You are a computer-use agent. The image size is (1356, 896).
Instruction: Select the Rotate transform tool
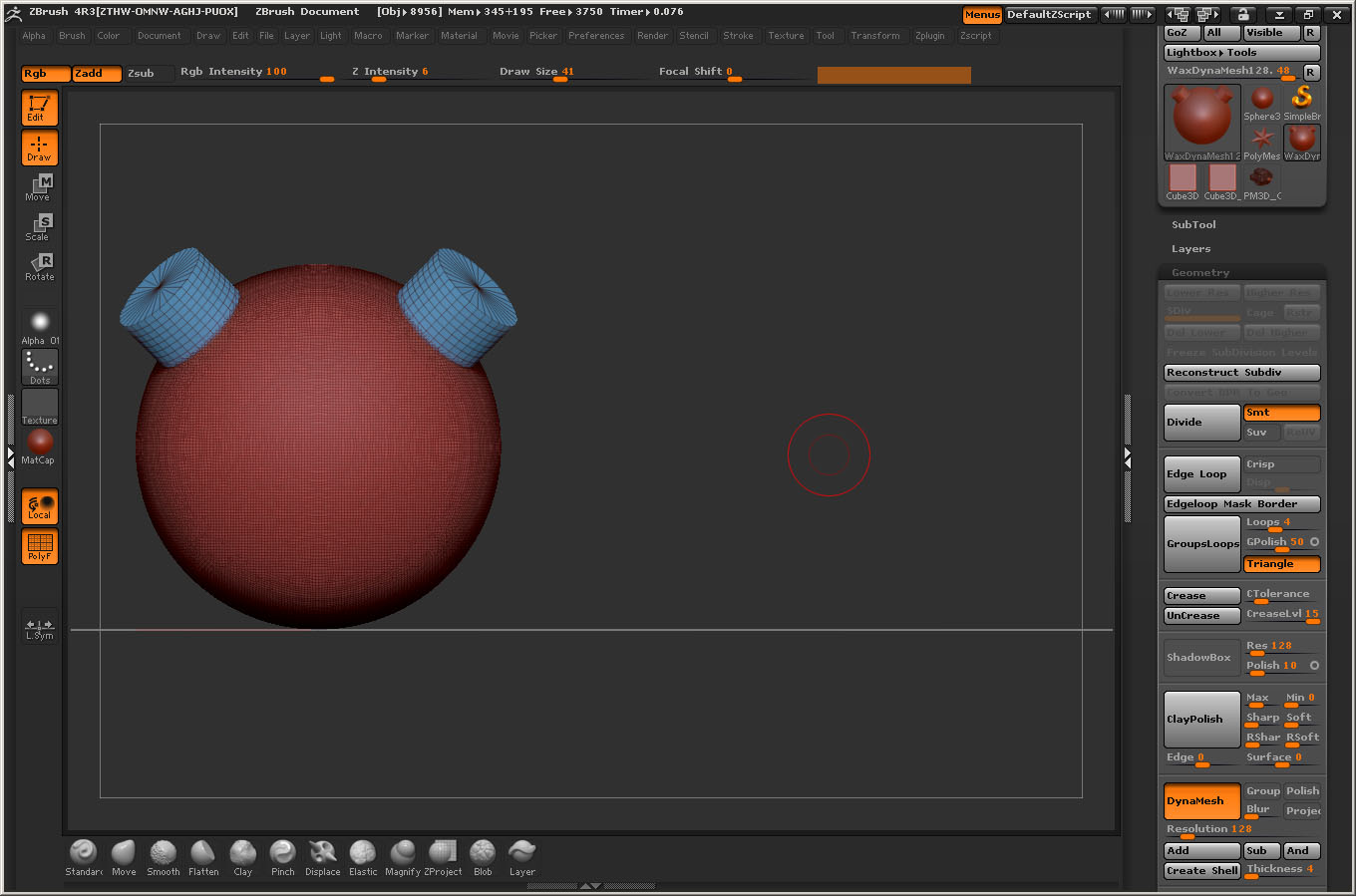[x=40, y=267]
